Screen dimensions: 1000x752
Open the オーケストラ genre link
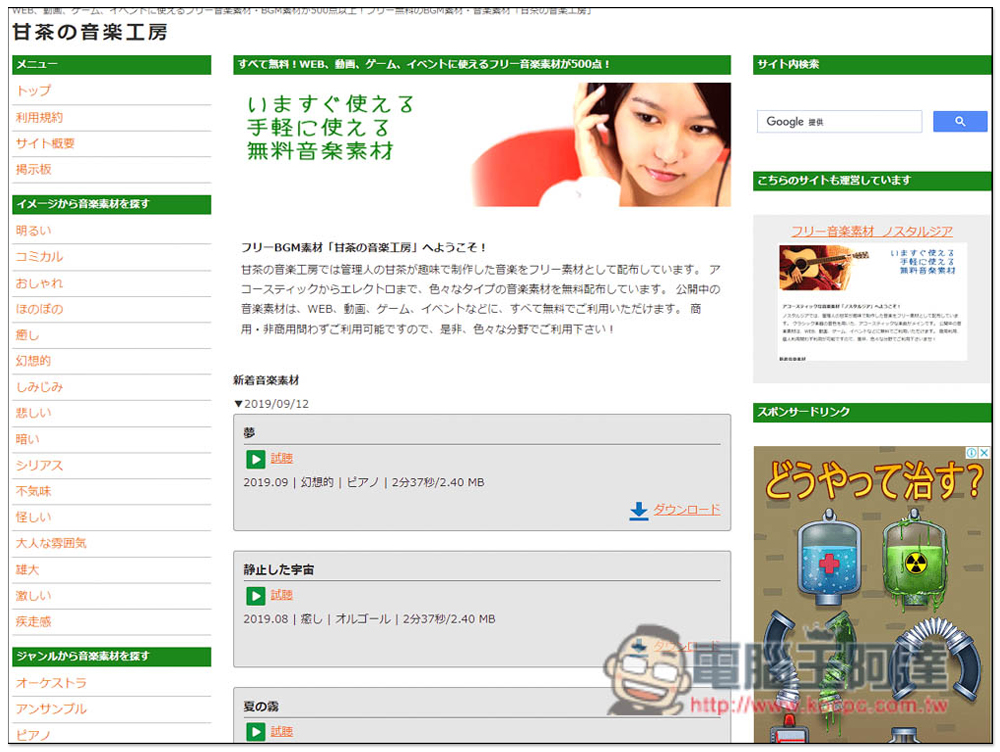tap(51, 682)
